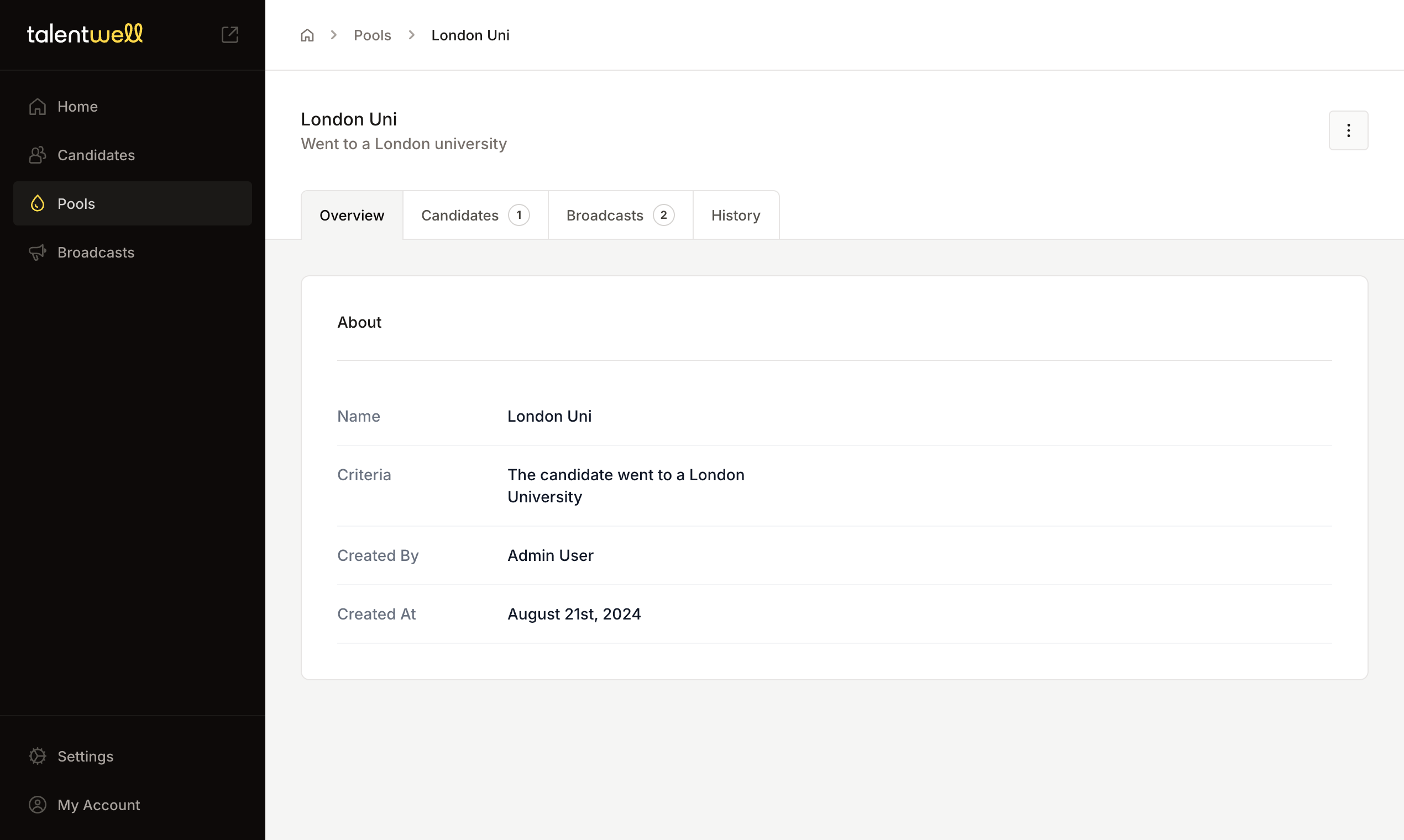Click the Settings gear icon

(x=38, y=755)
